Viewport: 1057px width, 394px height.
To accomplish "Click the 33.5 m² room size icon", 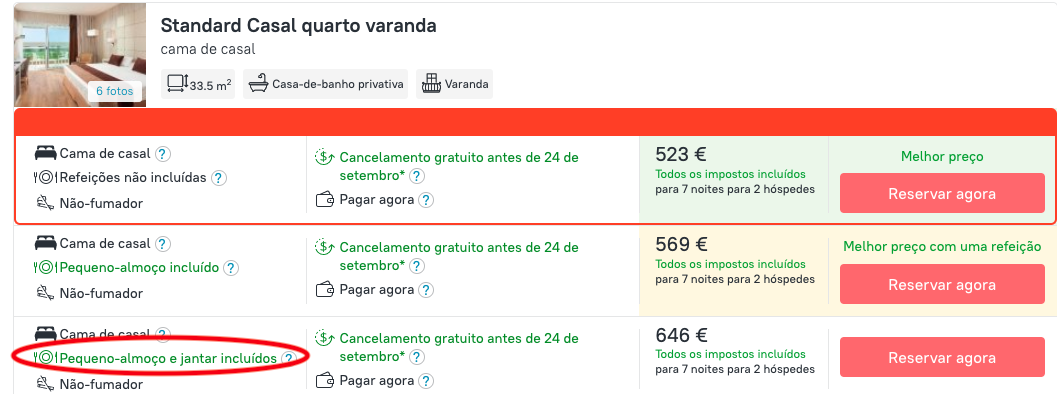I will click(x=177, y=84).
